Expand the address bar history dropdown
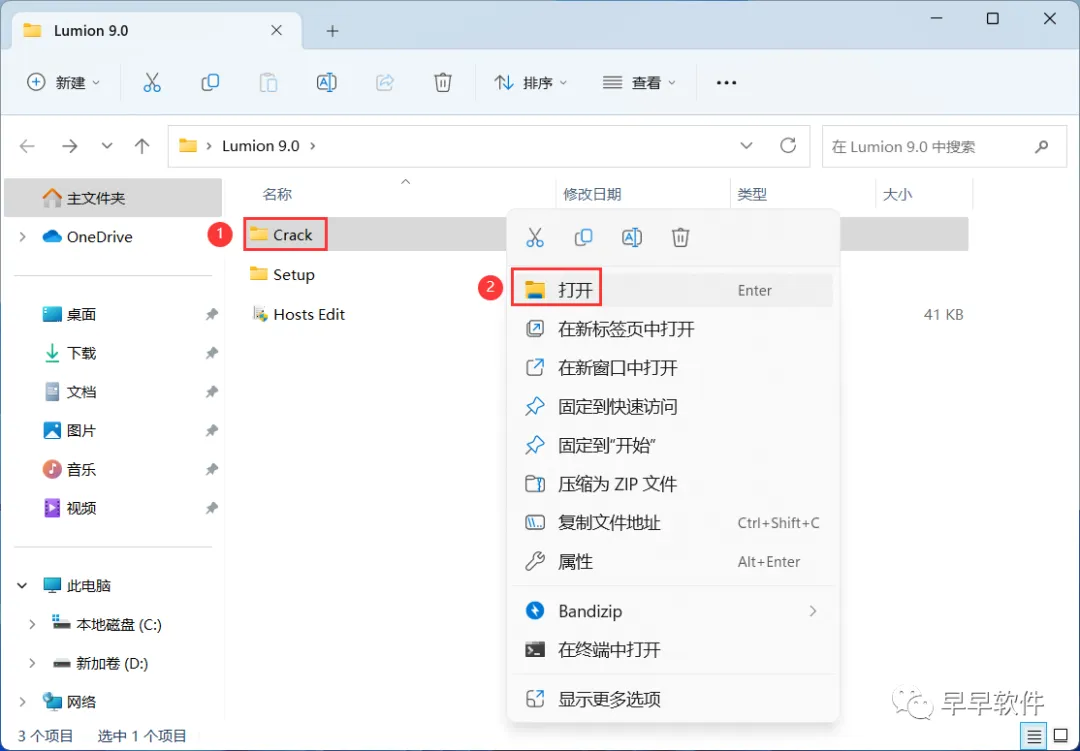The width and height of the screenshot is (1080, 751). tap(746, 145)
